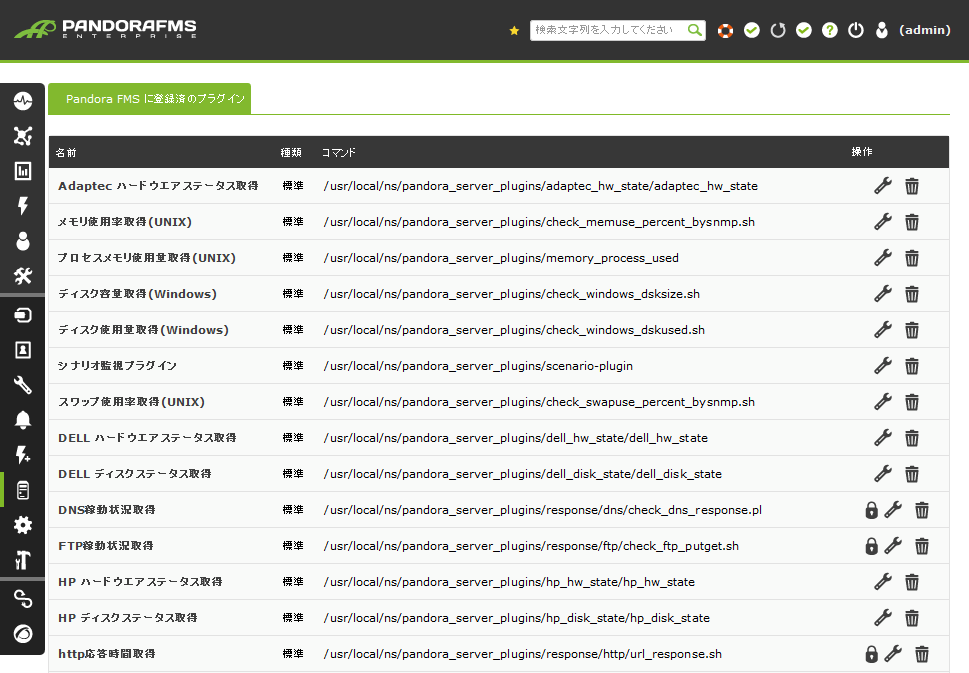Edit the プロセスメモリ使用量取得(UNIX) plugin with the wrench

883,257
